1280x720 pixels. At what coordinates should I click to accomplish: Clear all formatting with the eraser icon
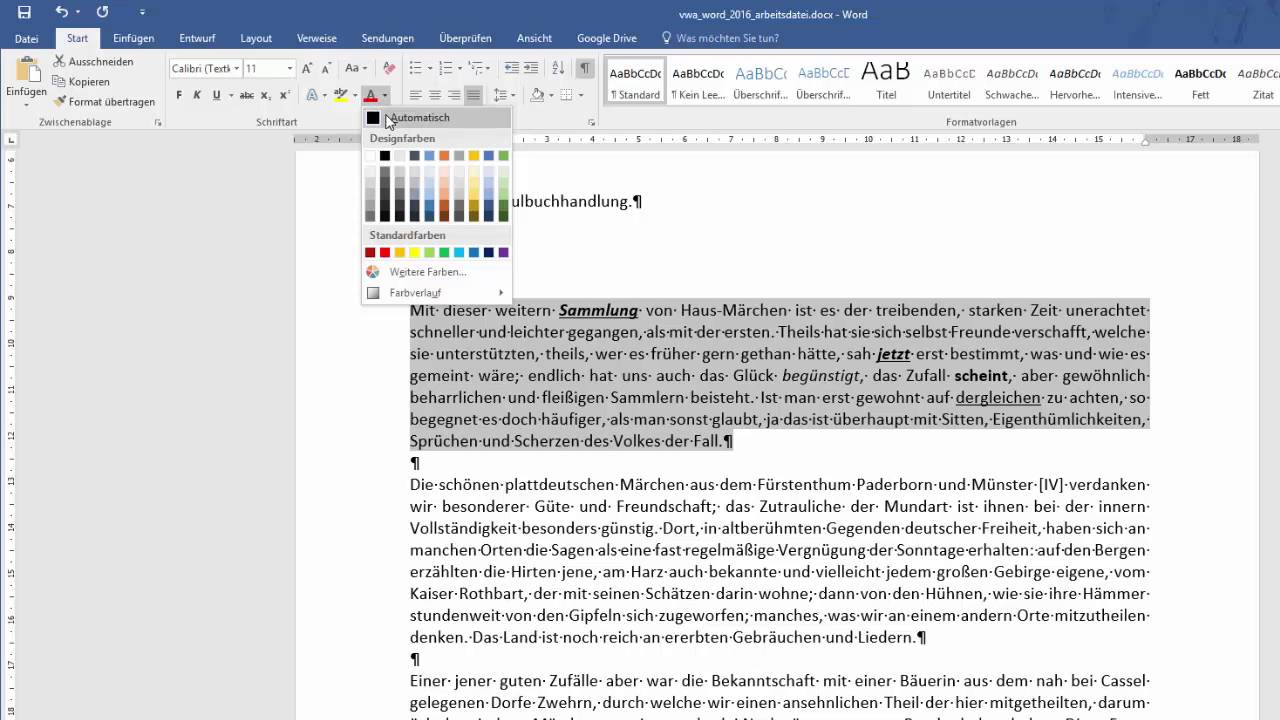(x=389, y=68)
